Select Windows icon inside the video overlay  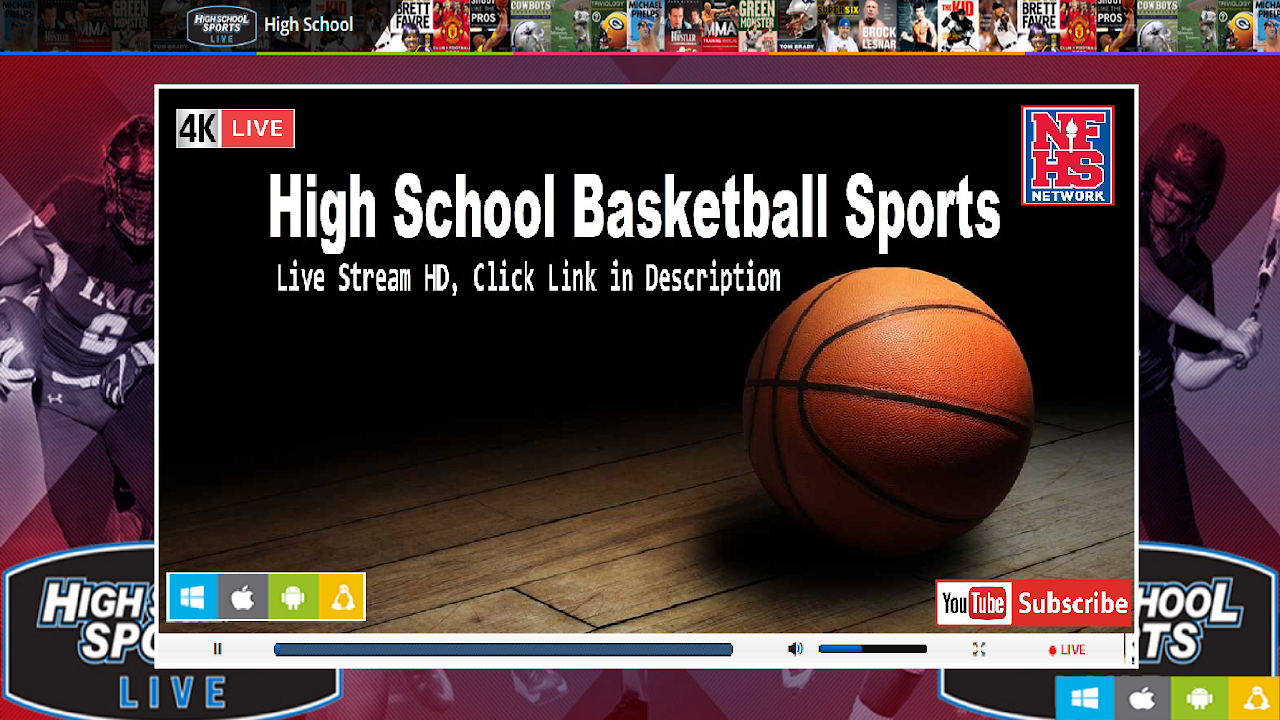[193, 597]
